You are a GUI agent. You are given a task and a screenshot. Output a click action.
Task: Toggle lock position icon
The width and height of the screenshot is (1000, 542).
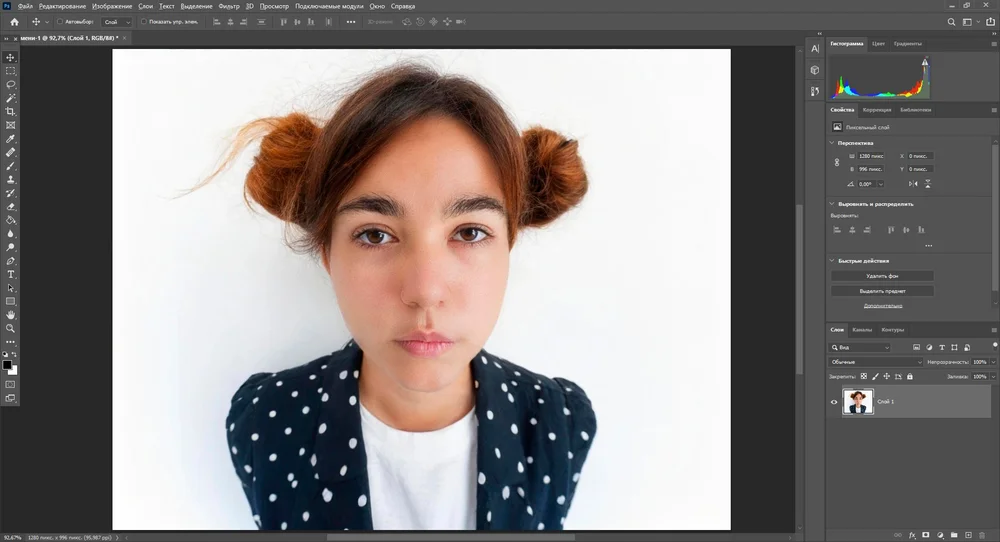coord(886,376)
